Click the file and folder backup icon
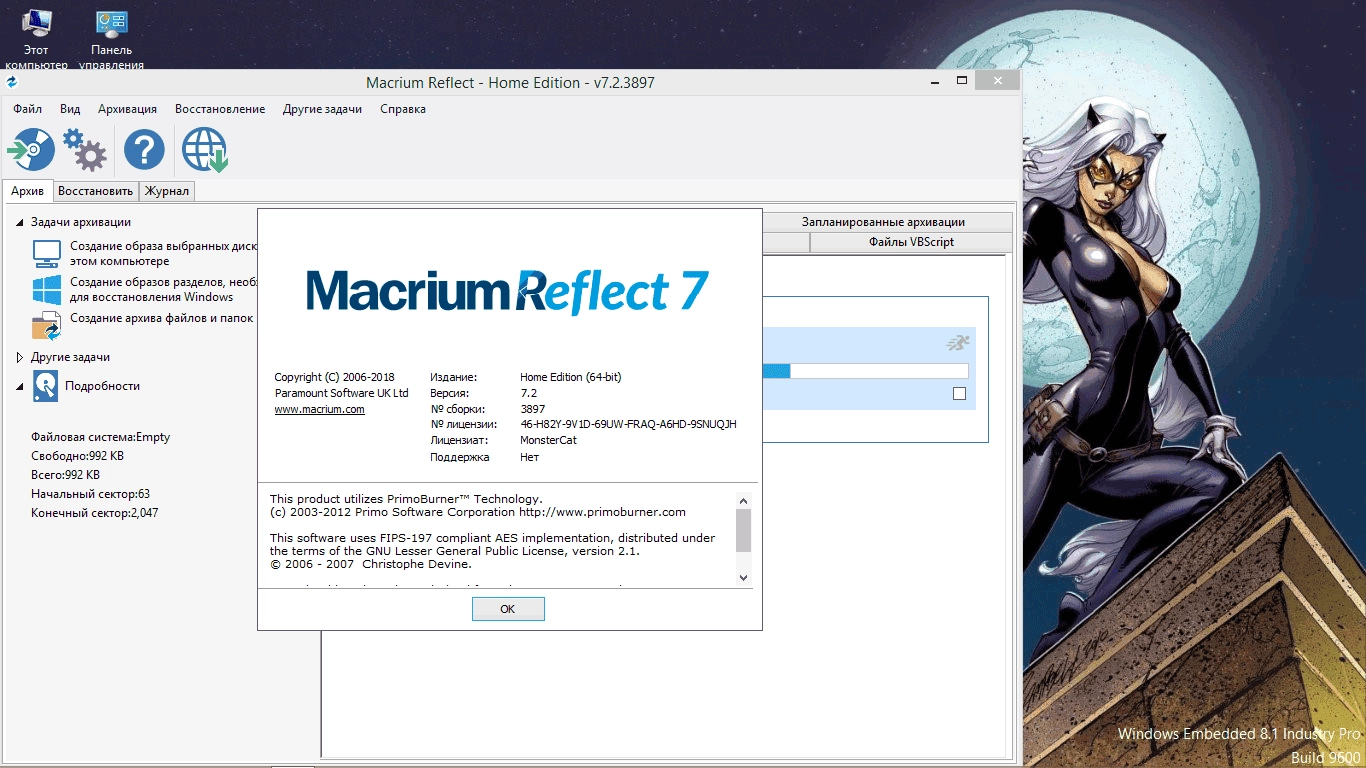Screen dimensions: 1366x768 click(47, 326)
